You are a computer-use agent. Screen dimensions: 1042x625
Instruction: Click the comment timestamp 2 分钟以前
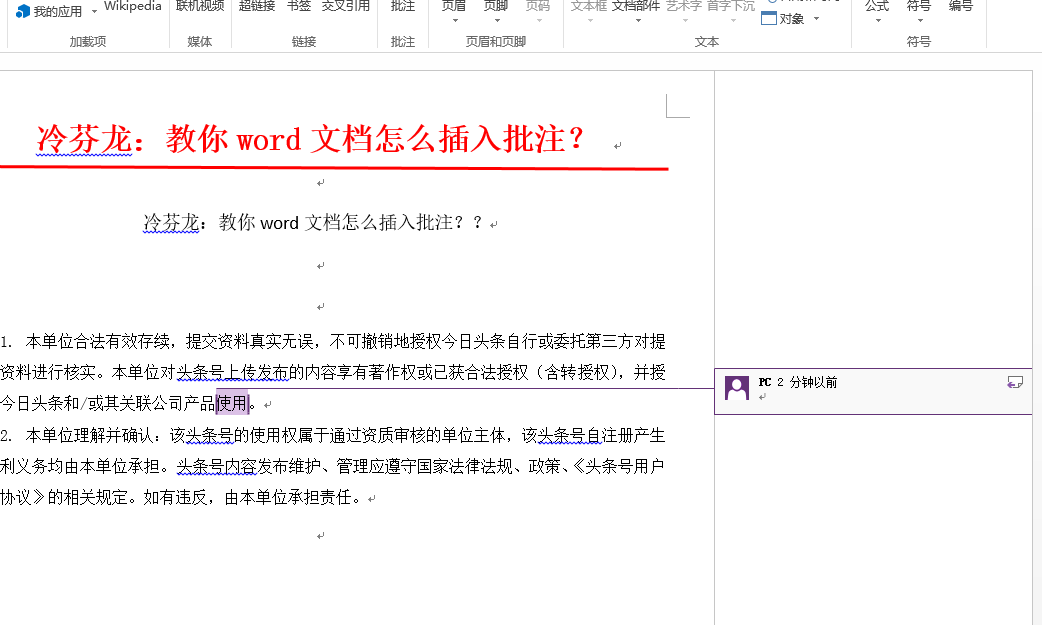click(807, 382)
